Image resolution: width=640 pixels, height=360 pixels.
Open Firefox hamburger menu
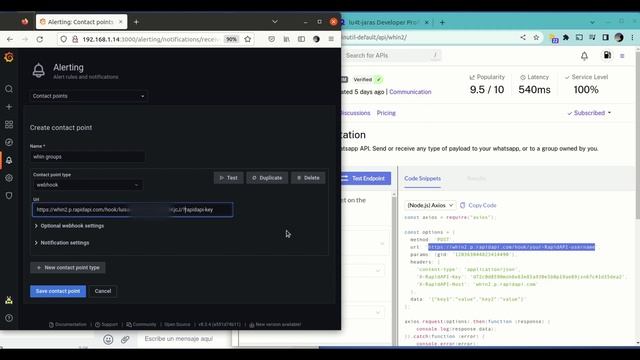click(x=331, y=39)
